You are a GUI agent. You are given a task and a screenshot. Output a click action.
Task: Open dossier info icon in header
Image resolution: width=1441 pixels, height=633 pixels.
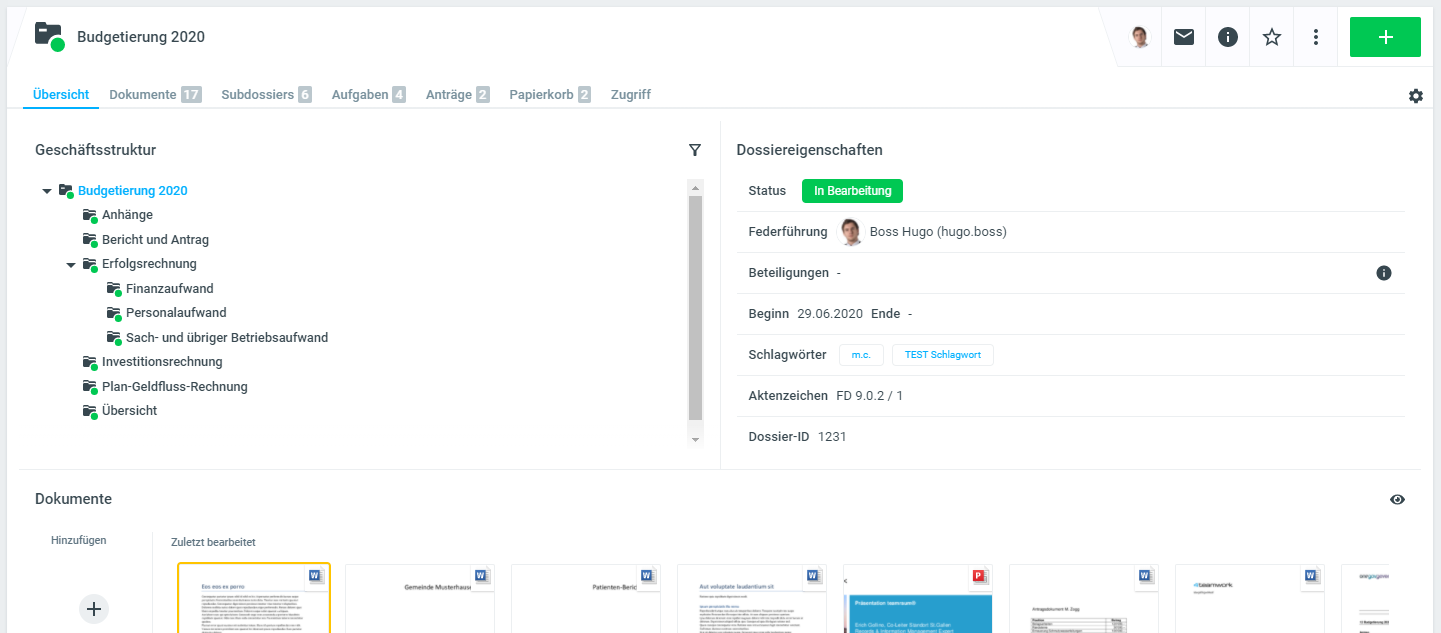pyautogui.click(x=1228, y=37)
